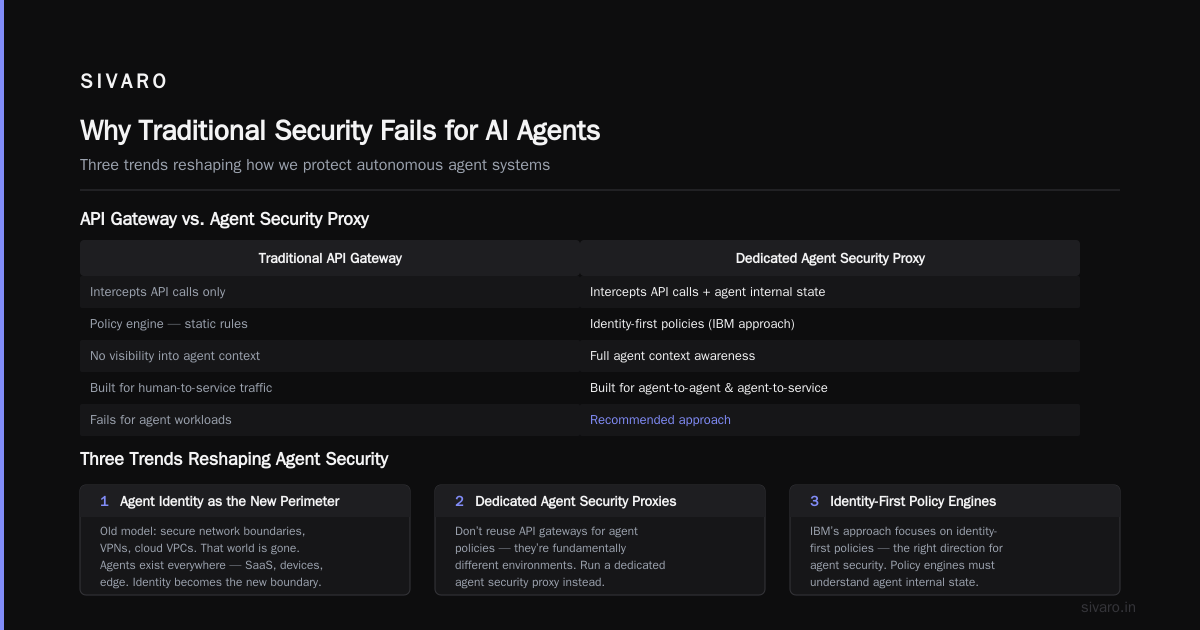Click the number 2 badge on second card

[459, 501]
